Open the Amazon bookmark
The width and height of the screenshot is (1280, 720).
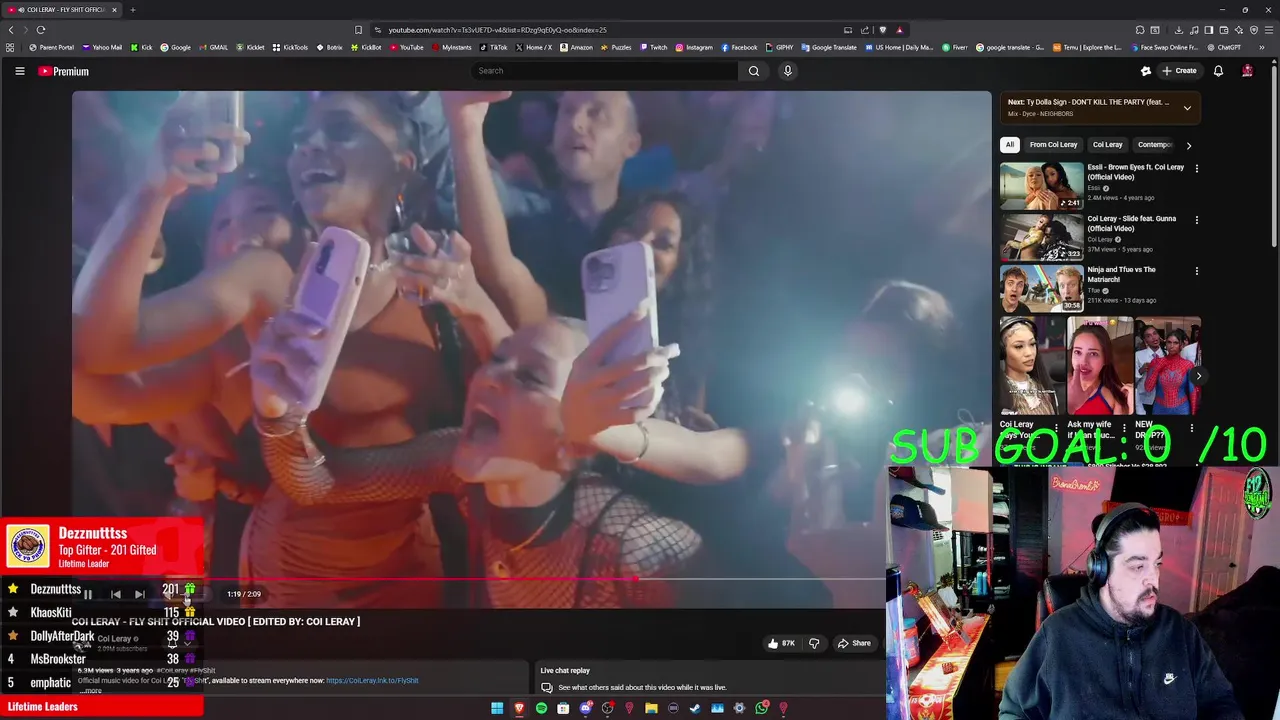pos(576,47)
